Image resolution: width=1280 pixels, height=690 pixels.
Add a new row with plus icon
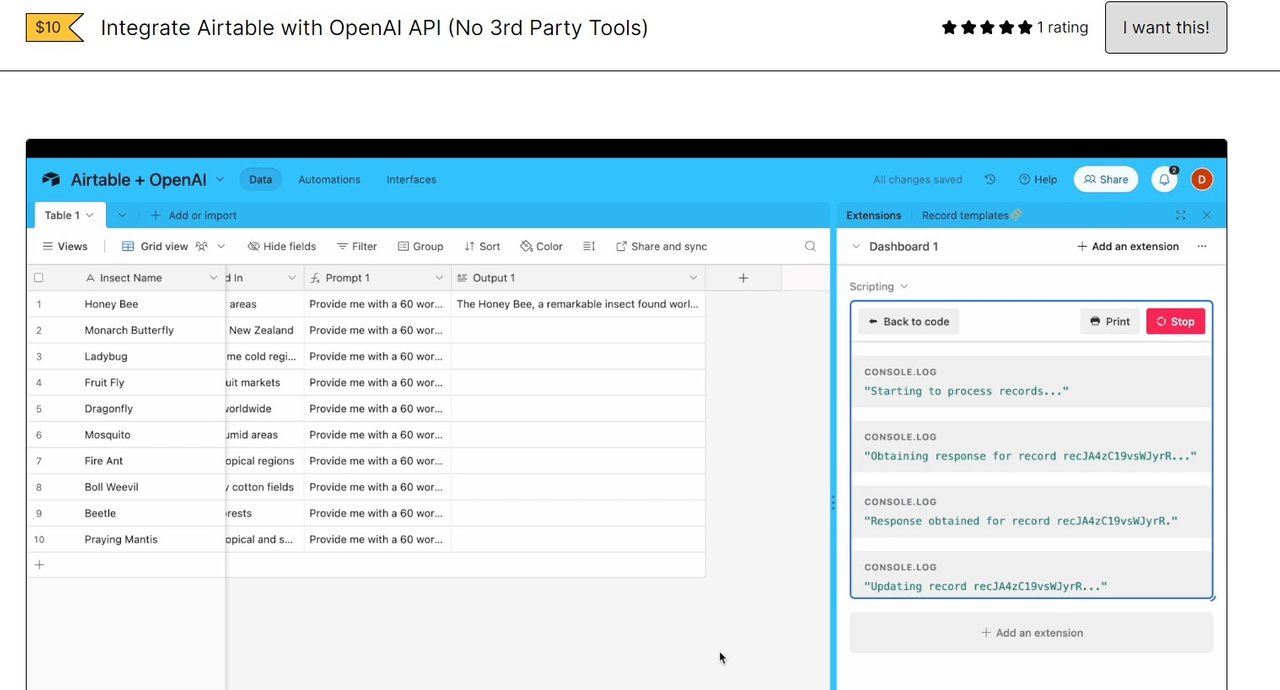pyautogui.click(x=39, y=565)
